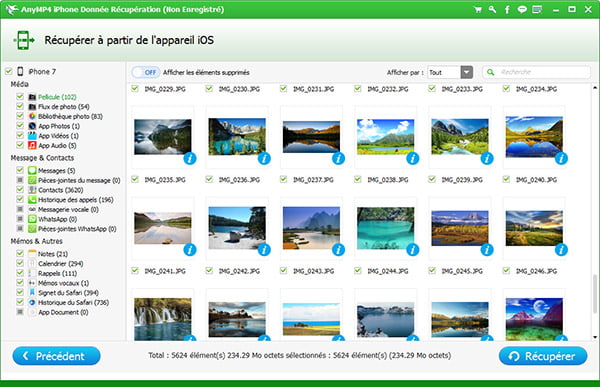Viewport: 600px width, 387px height.
Task: Uncheck the Contacts (3620) checkbox
Action: pos(20,189)
